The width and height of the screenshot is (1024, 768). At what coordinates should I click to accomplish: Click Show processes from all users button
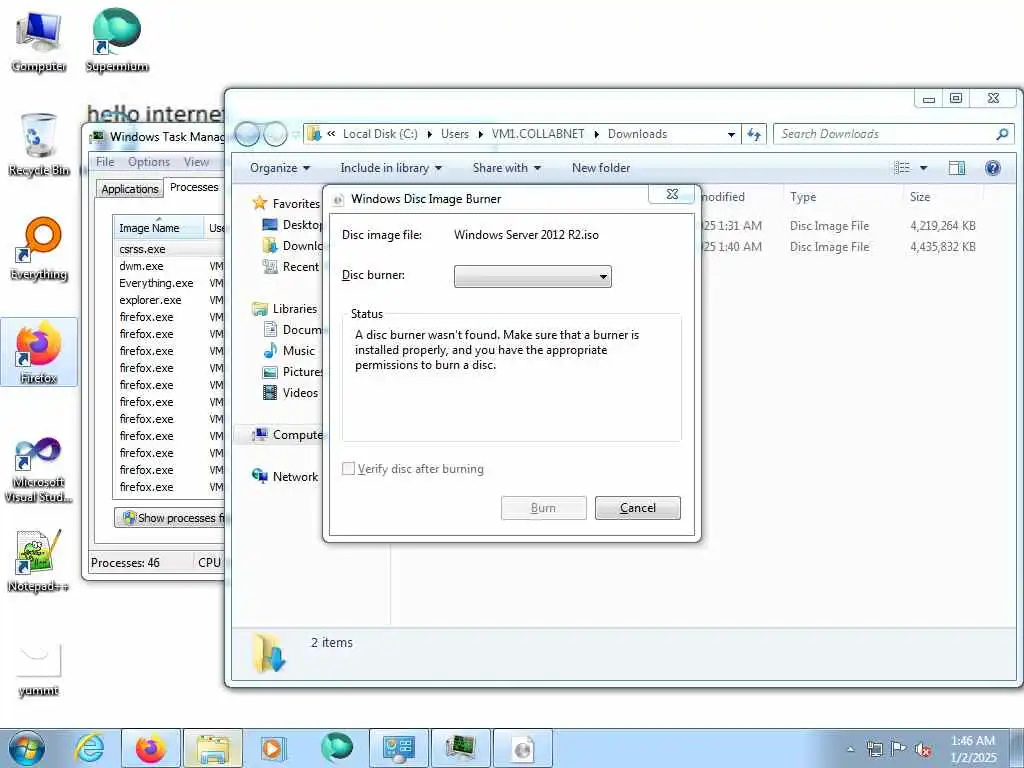click(x=170, y=518)
